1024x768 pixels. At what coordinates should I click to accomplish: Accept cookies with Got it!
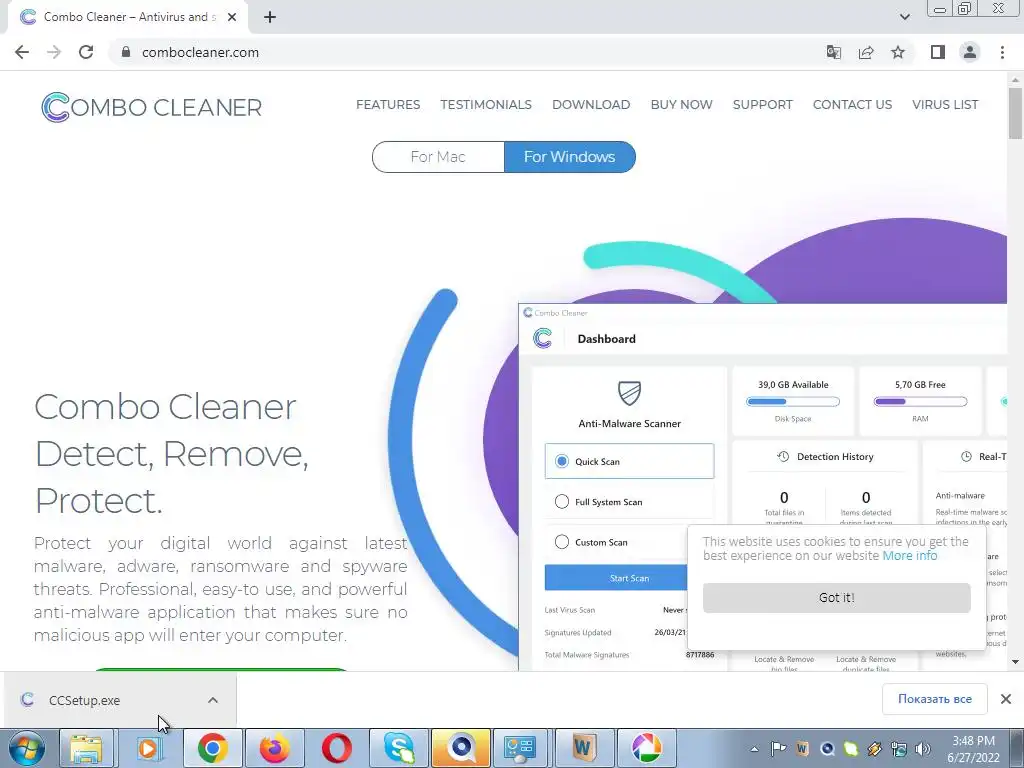click(837, 598)
